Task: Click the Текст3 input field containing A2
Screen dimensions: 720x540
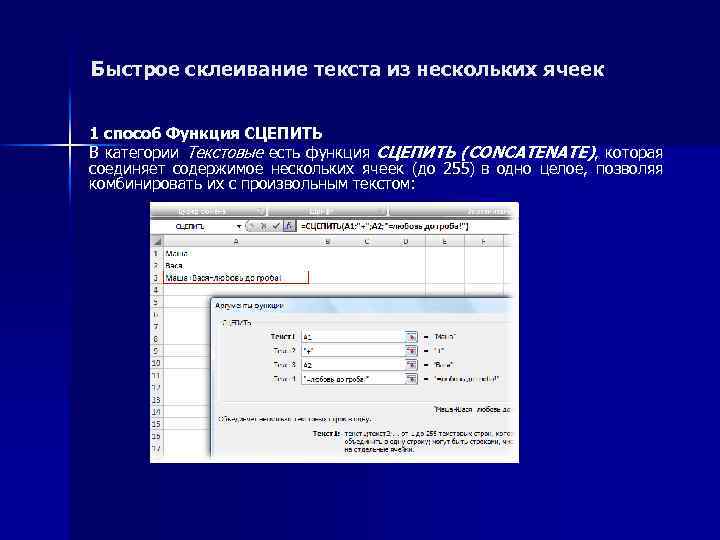Action: pyautogui.click(x=353, y=365)
